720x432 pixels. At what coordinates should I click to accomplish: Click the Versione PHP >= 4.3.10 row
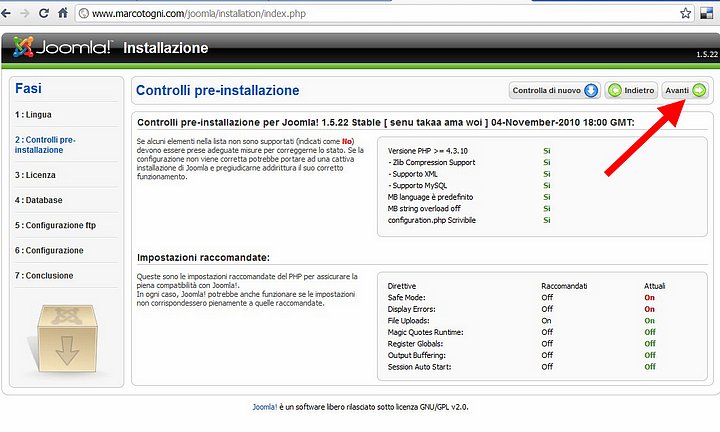click(469, 151)
